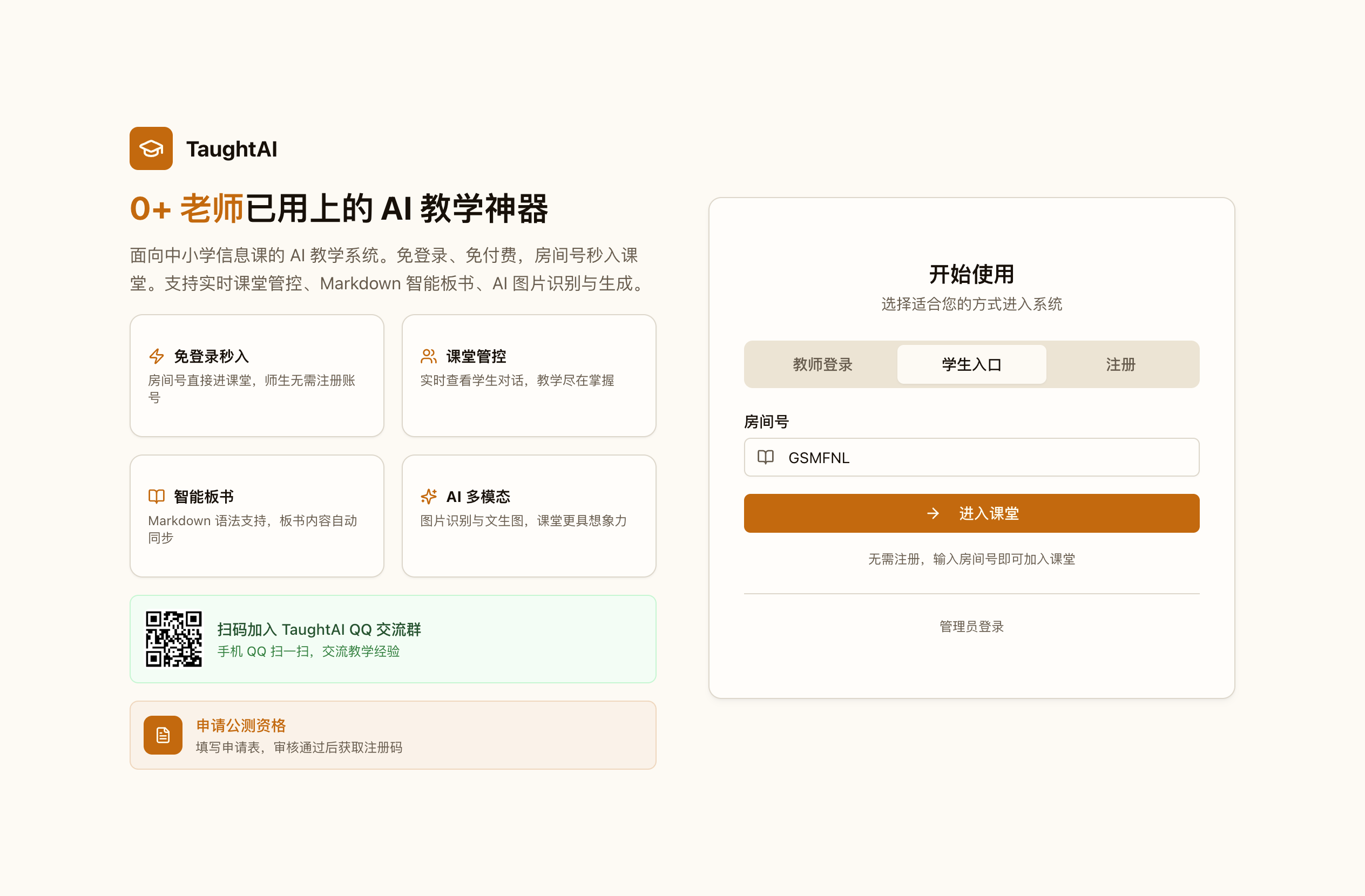Click the open book icon beside 智能板书

tap(157, 497)
